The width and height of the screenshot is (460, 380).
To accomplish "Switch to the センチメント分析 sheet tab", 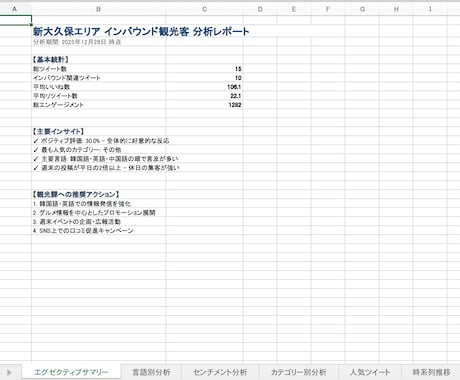I will 220,372.
